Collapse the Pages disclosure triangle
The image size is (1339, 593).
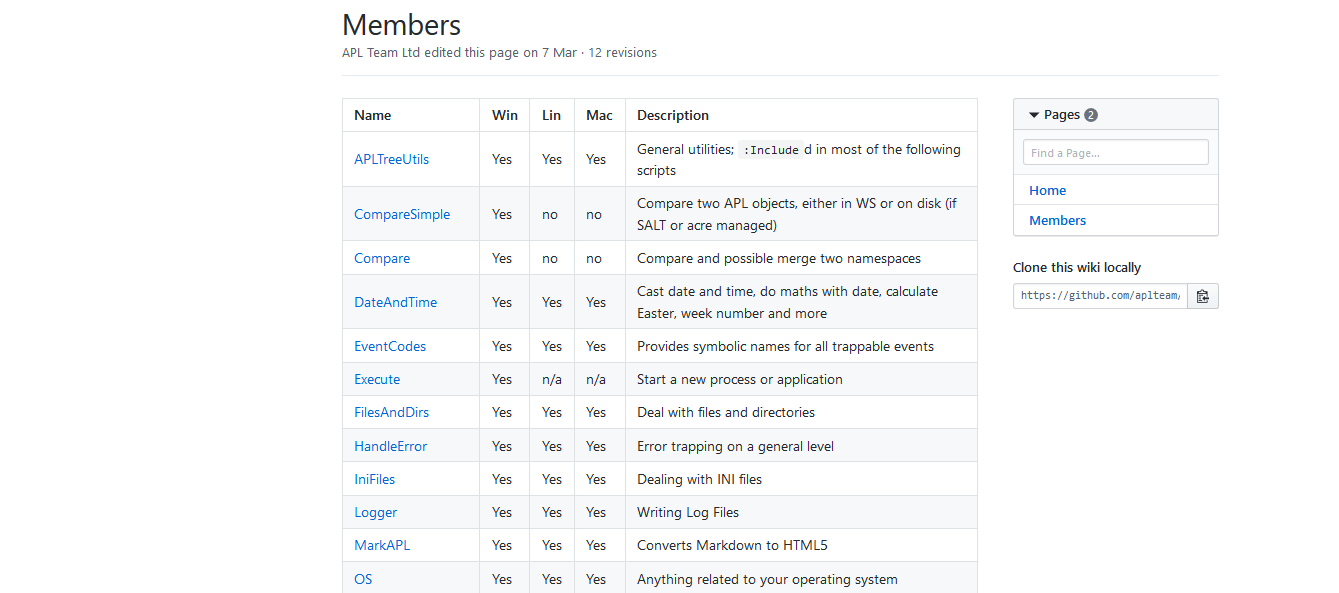1034,115
